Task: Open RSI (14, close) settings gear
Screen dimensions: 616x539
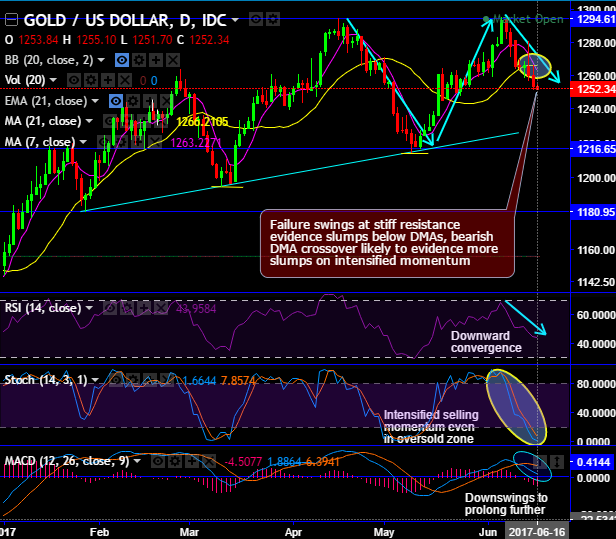Action: point(127,308)
